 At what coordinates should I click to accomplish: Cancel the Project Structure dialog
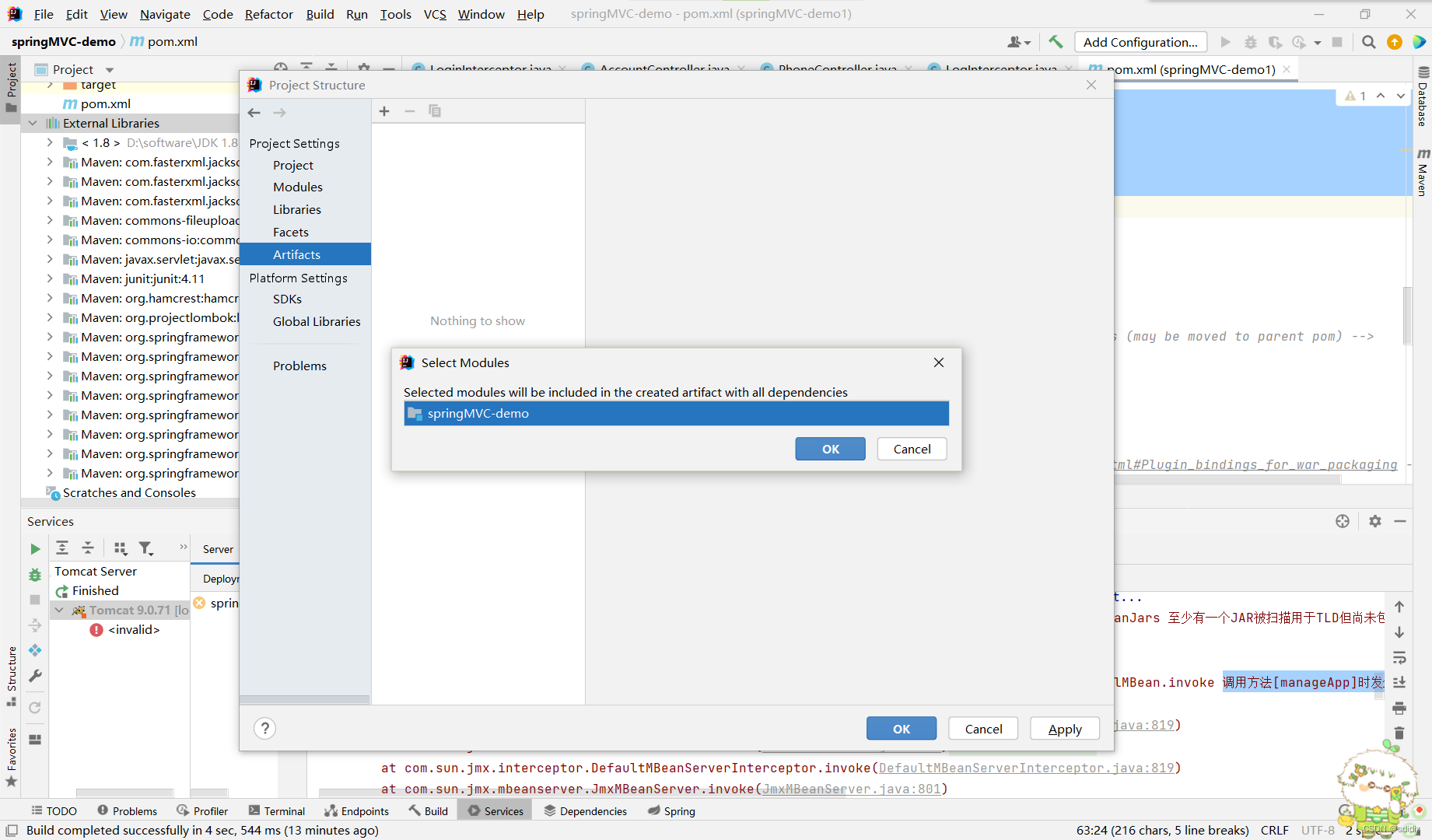click(983, 729)
